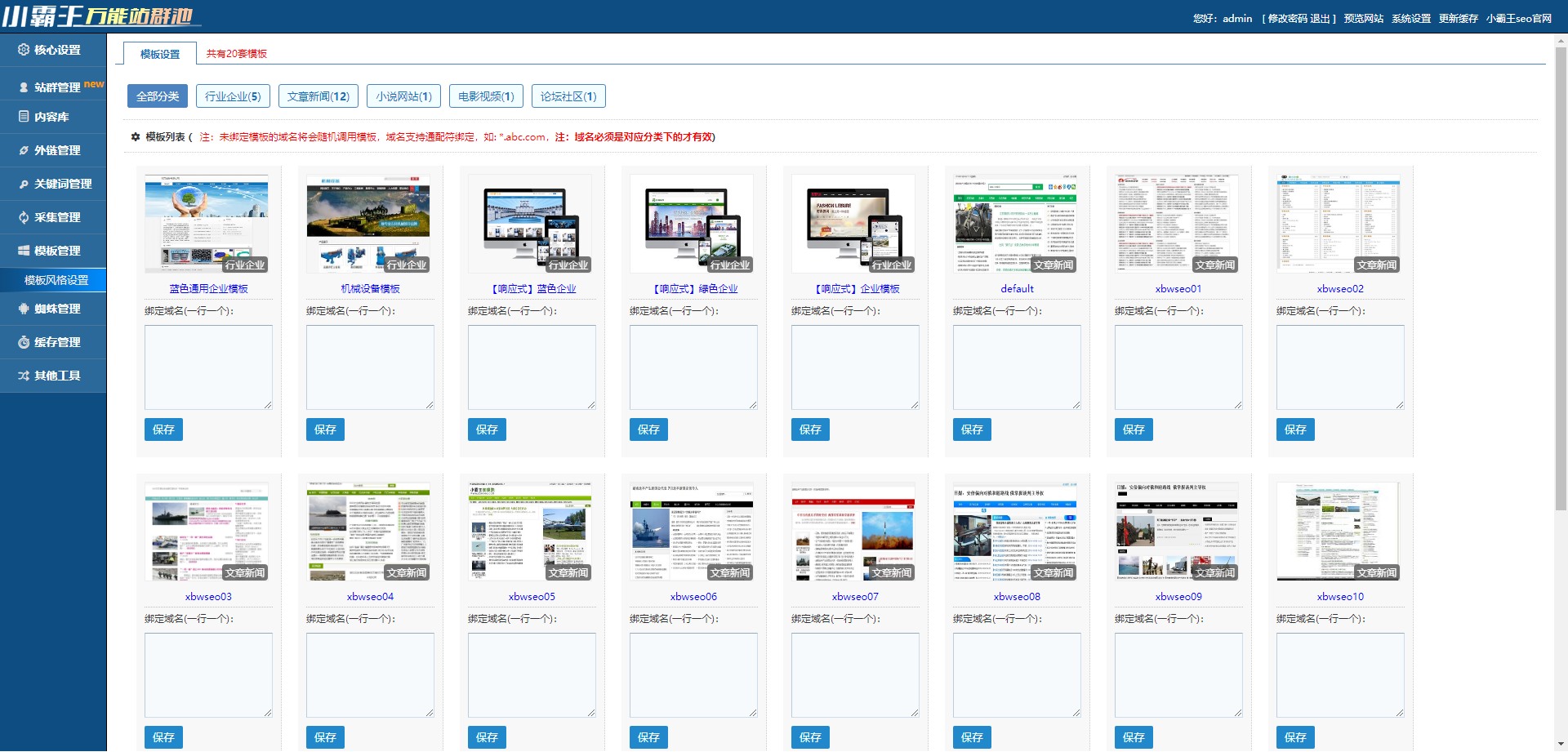Select the 全部分类 filter tab
The height and width of the screenshot is (752, 1568).
(158, 96)
